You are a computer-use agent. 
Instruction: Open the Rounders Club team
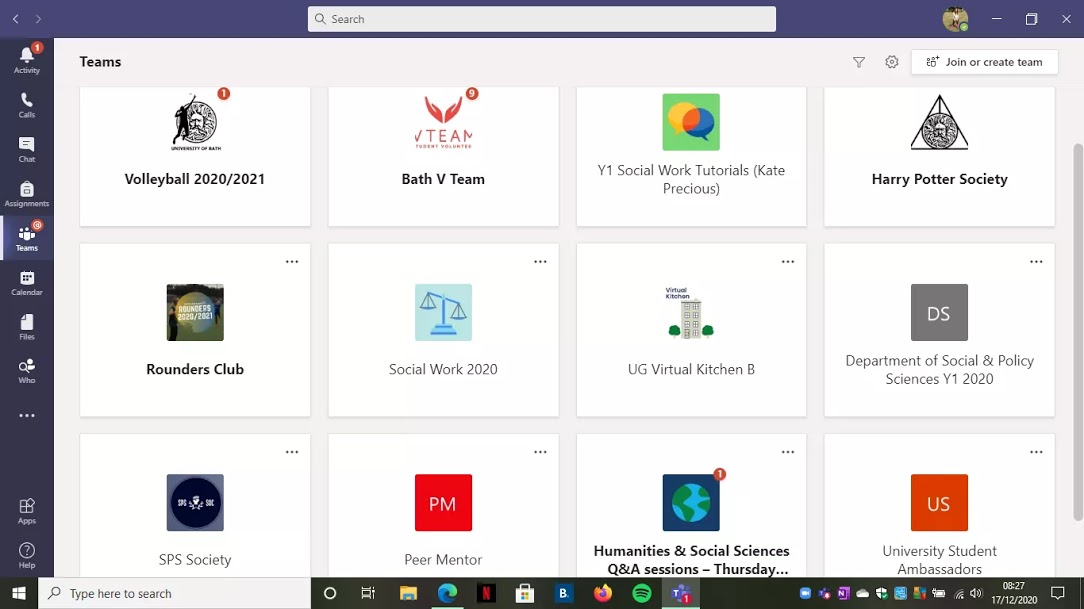click(x=195, y=330)
